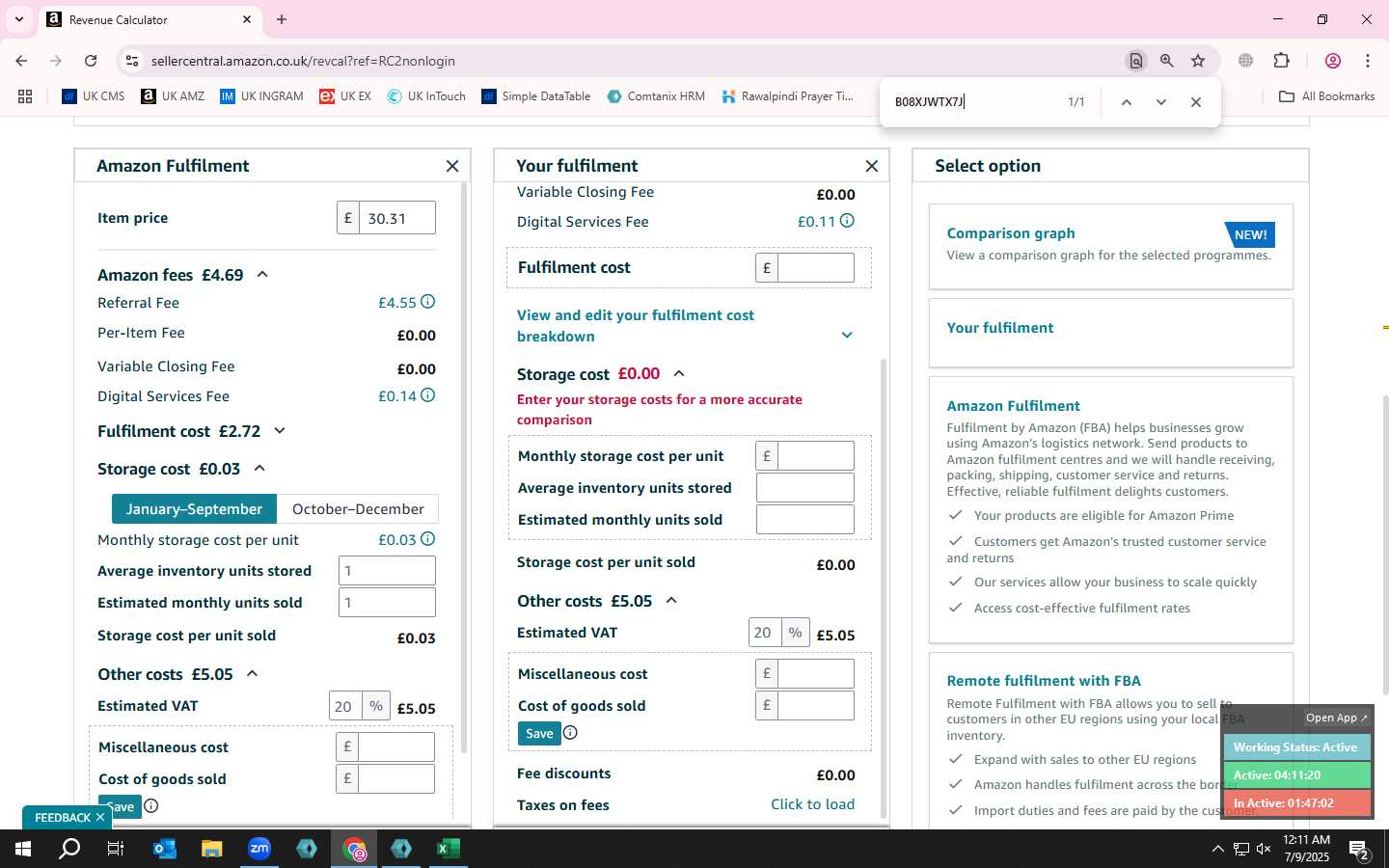Screen dimensions: 1389x868
Task: Click the FEEDBACK button
Action: (x=68, y=817)
